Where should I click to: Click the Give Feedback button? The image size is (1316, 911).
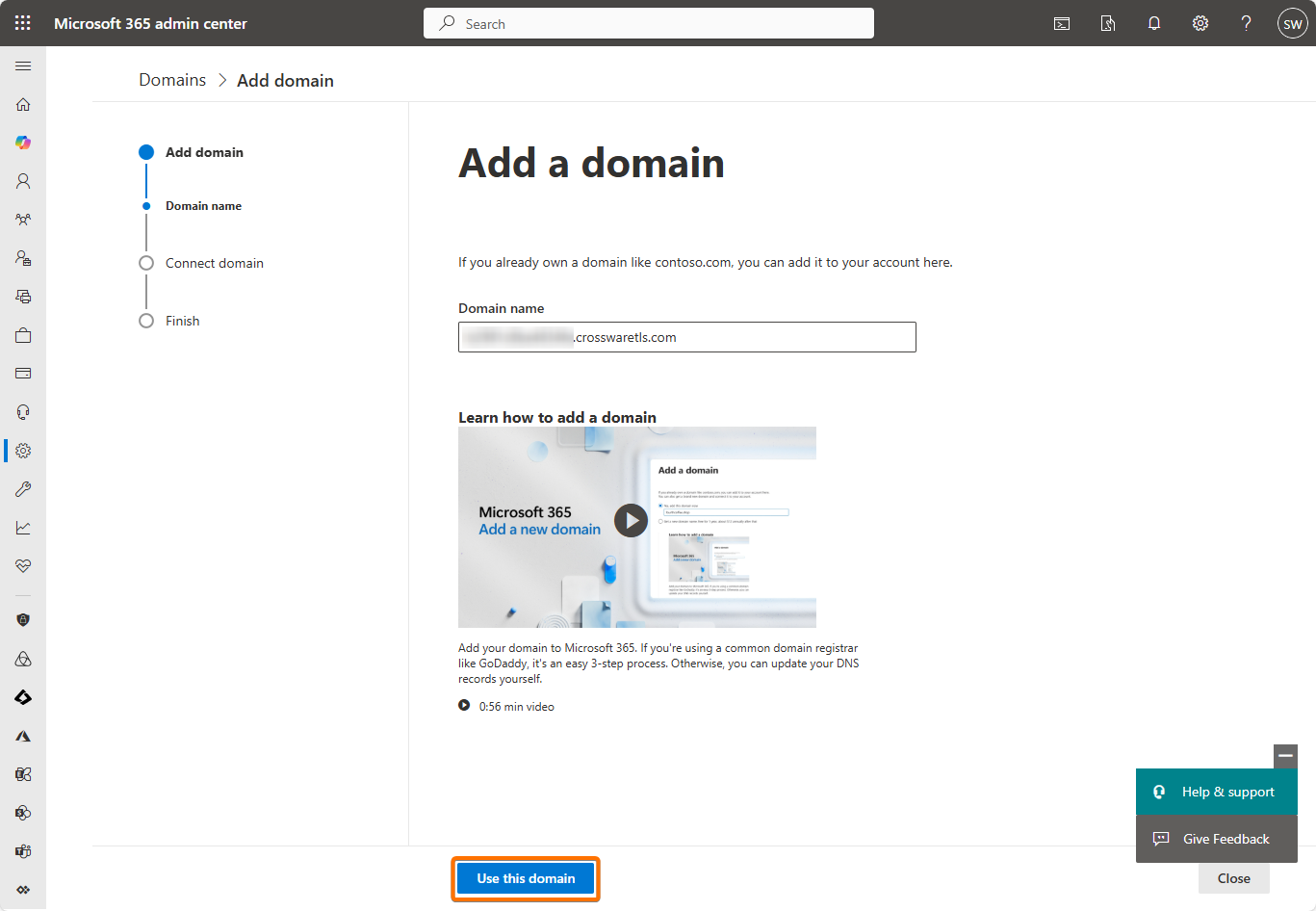point(1217,839)
